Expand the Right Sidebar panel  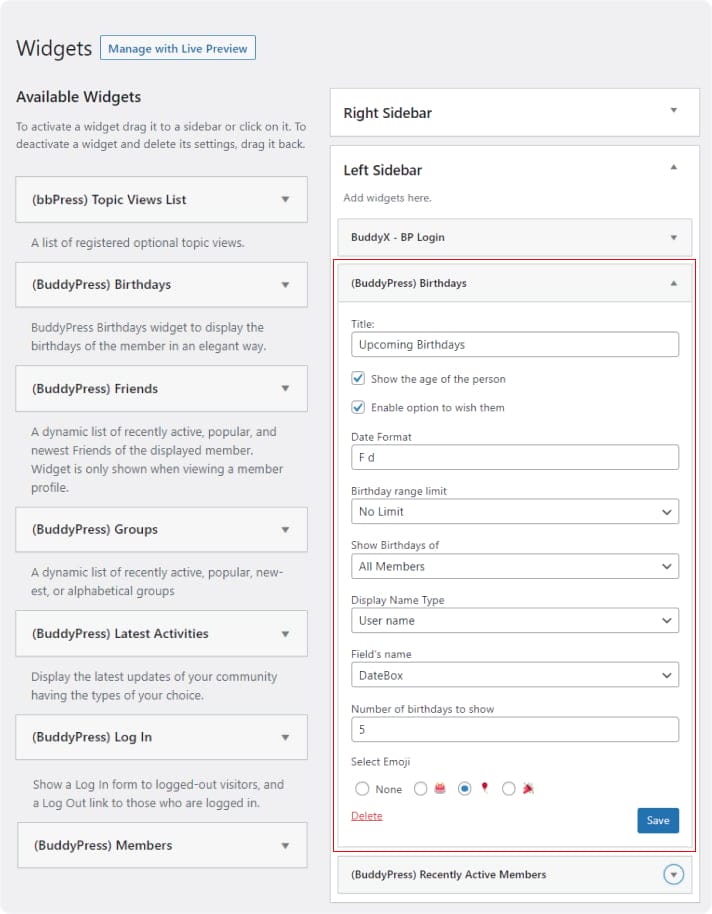click(674, 111)
